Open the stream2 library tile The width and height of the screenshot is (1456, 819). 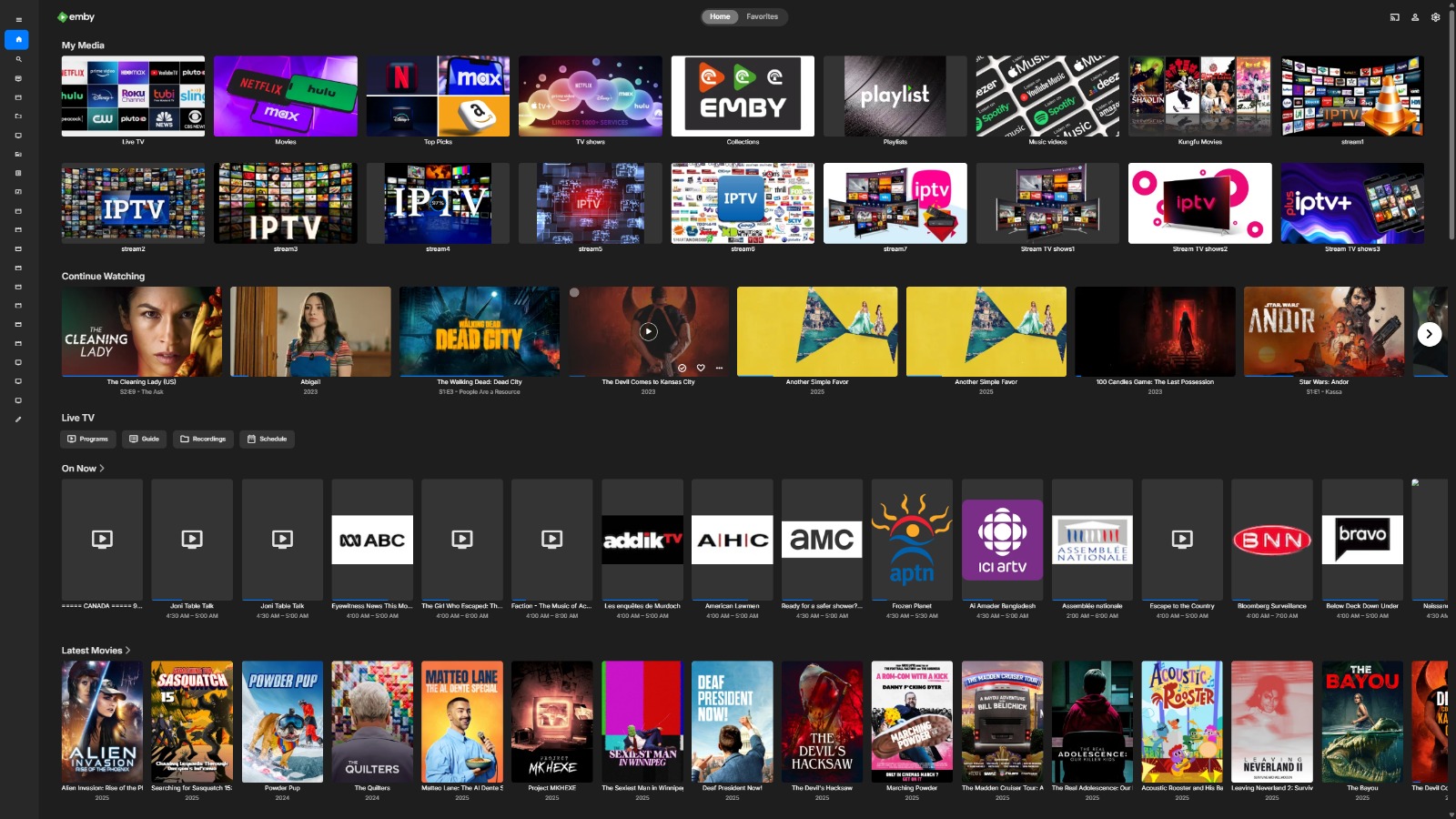pyautogui.click(x=133, y=203)
